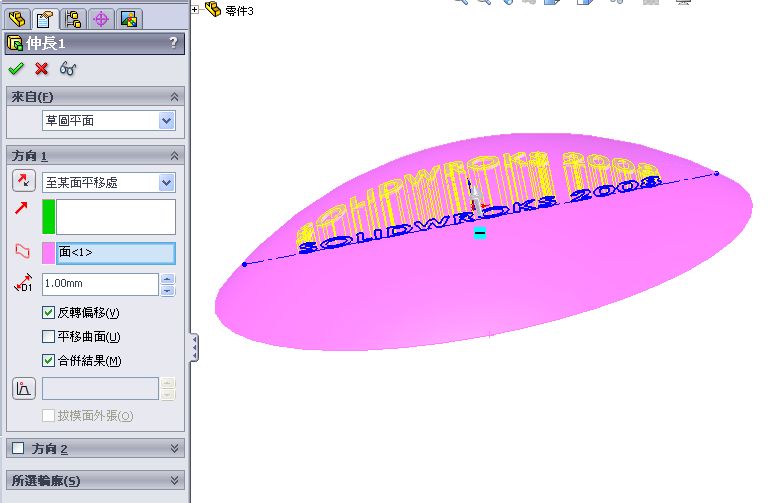The height and width of the screenshot is (503, 771).
Task: Click the green direction selection swatch
Action: coord(49,216)
